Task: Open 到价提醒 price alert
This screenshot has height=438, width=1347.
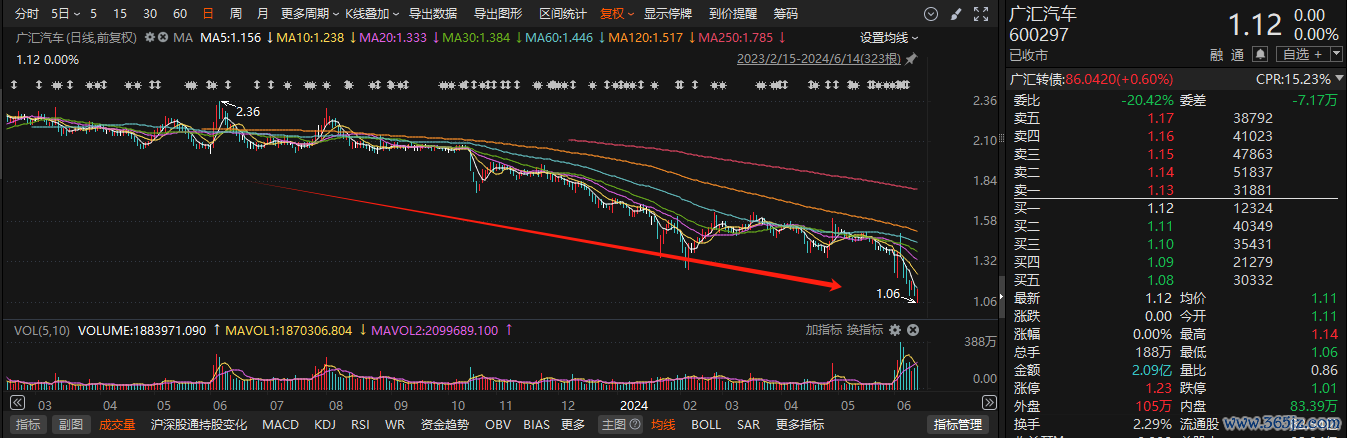Action: (x=733, y=14)
